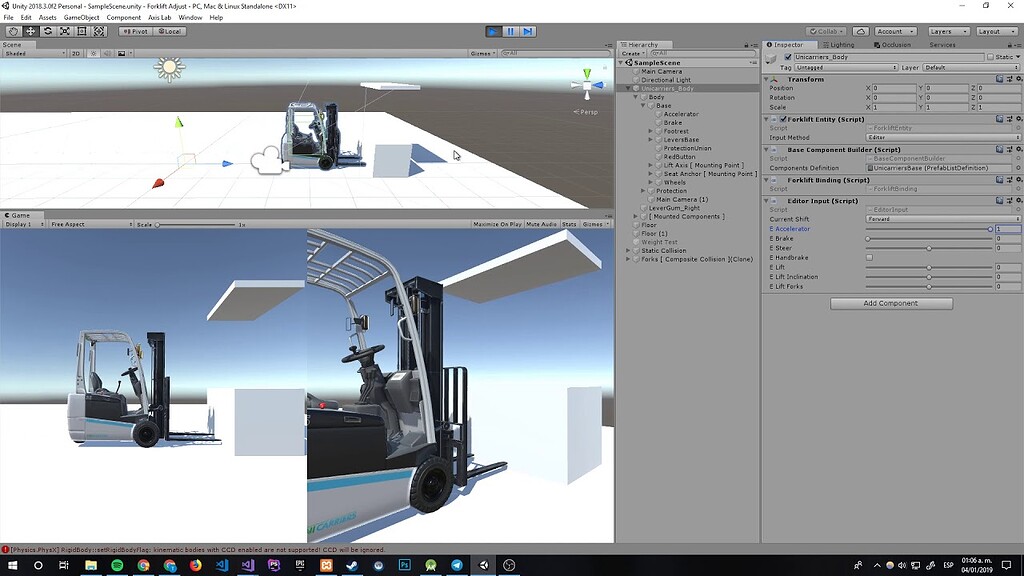The height and width of the screenshot is (576, 1024).
Task: Open the Tag dropdown showing Untagged
Action: (x=846, y=68)
